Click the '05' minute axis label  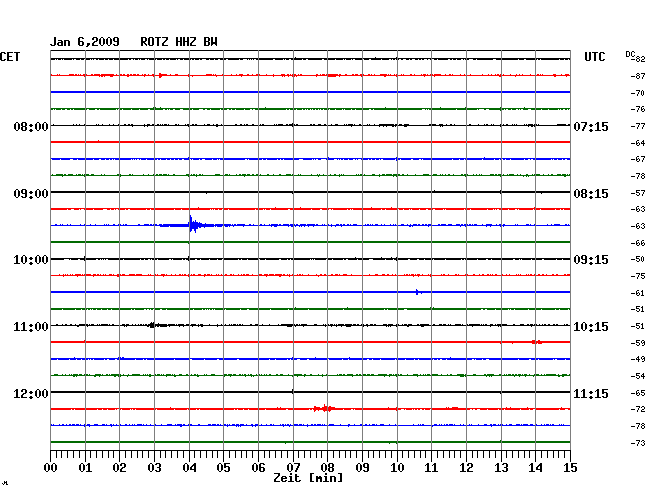(223, 468)
